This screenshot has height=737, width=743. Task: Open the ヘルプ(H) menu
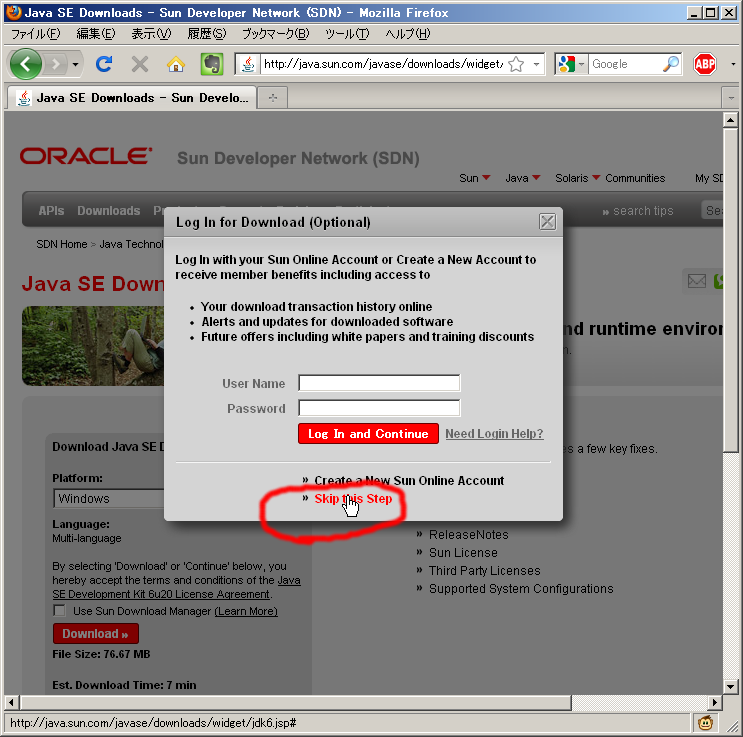coord(408,34)
